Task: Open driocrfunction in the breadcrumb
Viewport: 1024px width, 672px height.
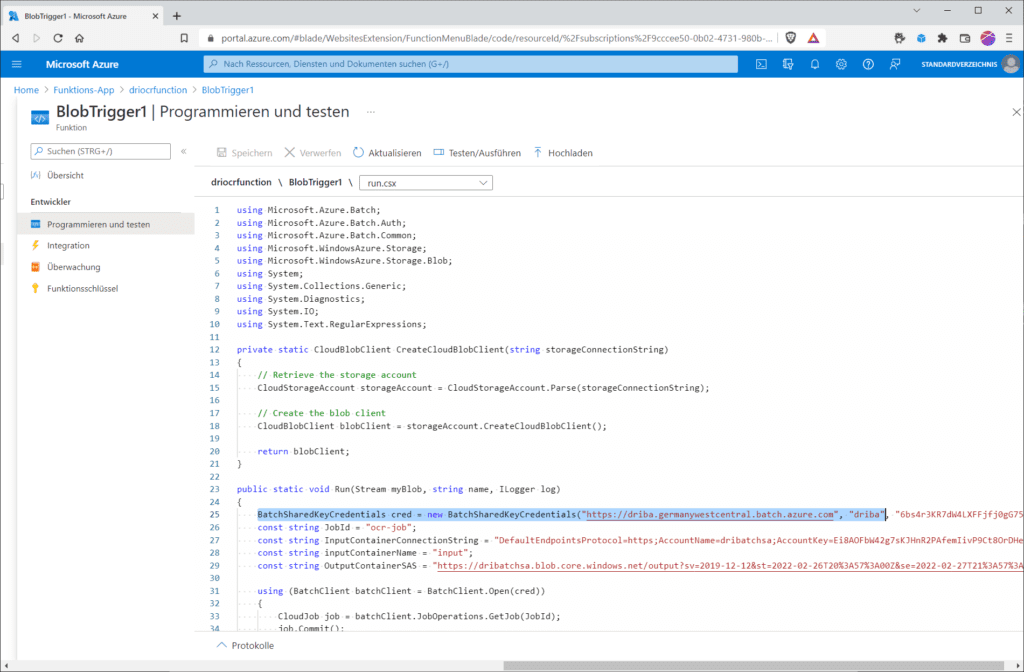Action: (x=158, y=90)
